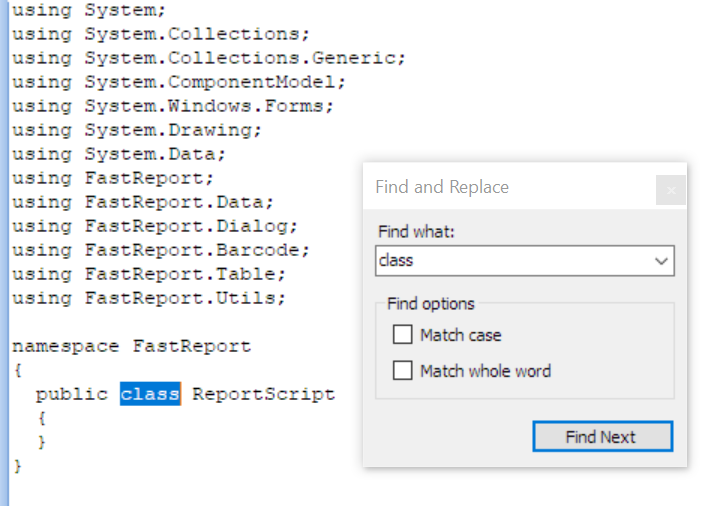
Task: Click the using FastReport.Barcode line
Action: (161, 250)
